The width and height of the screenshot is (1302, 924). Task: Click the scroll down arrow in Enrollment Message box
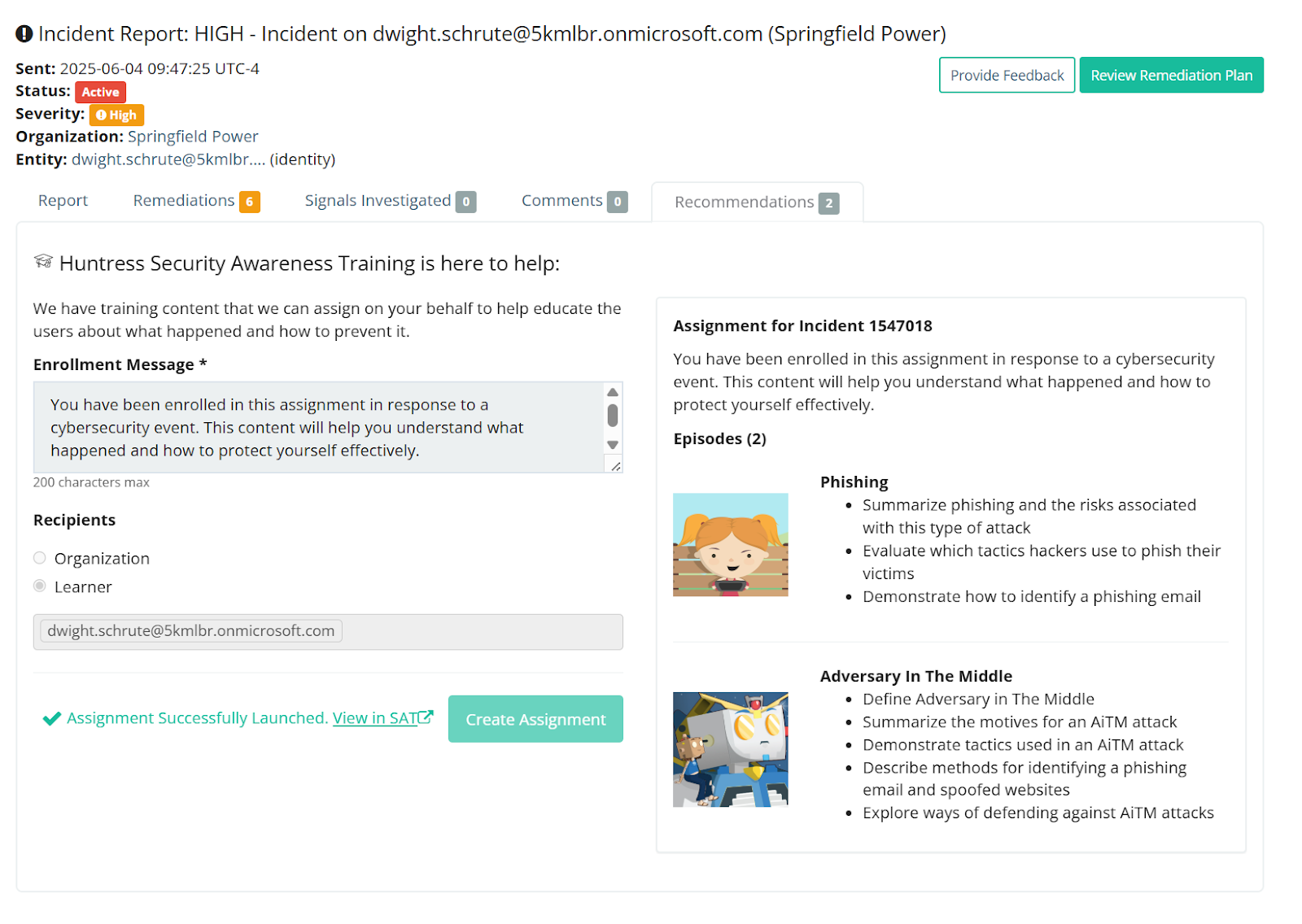613,445
